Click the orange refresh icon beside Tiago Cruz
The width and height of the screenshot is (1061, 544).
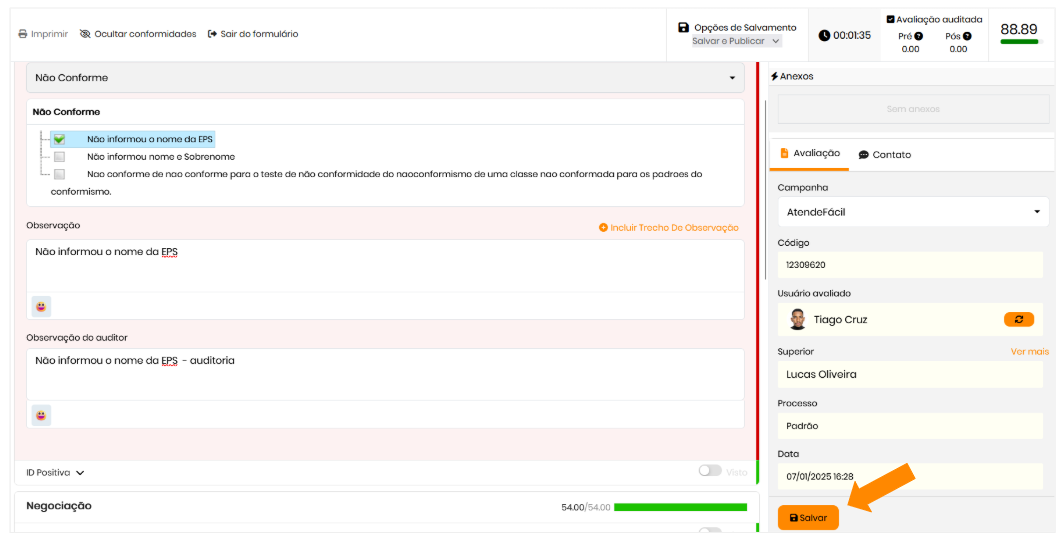point(1018,319)
